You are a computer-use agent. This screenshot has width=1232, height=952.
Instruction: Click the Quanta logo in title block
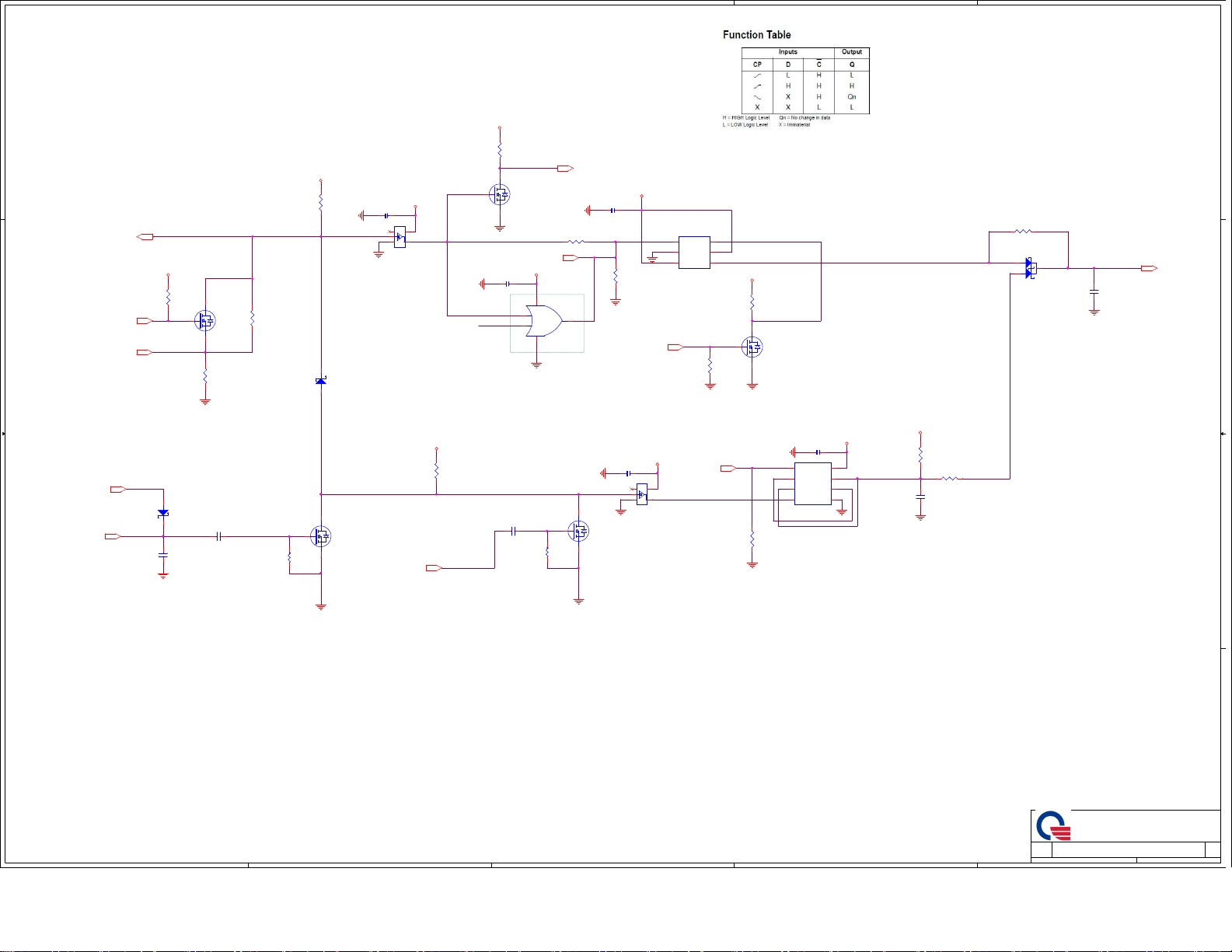tap(1054, 825)
